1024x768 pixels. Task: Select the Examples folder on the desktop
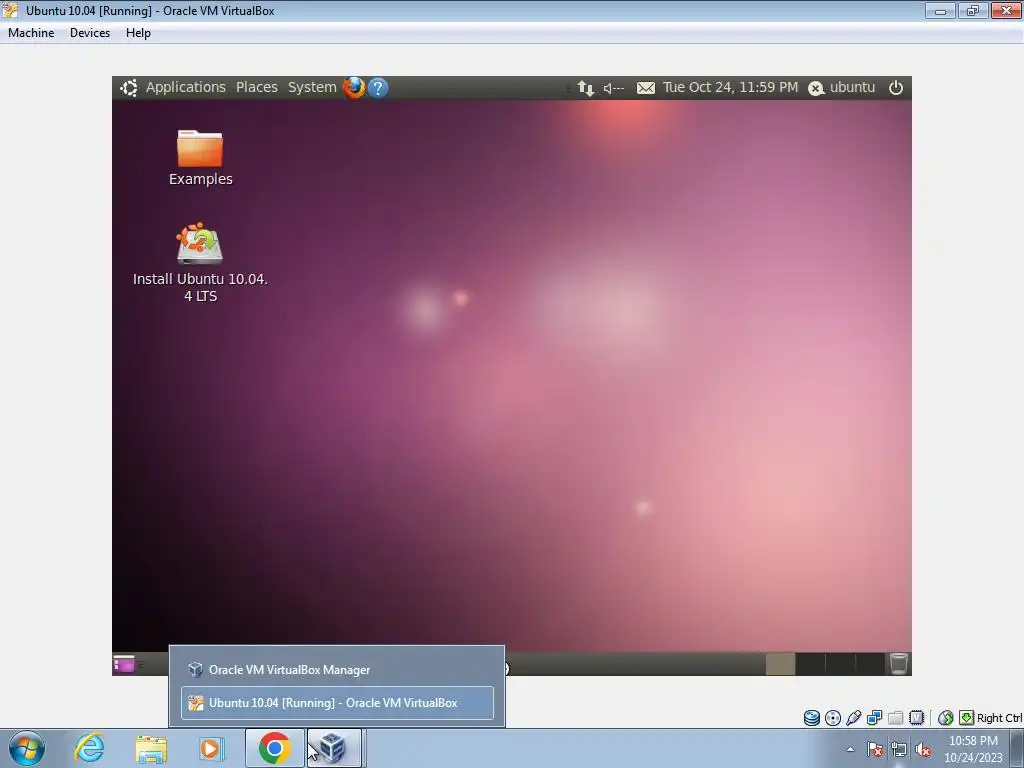(200, 158)
